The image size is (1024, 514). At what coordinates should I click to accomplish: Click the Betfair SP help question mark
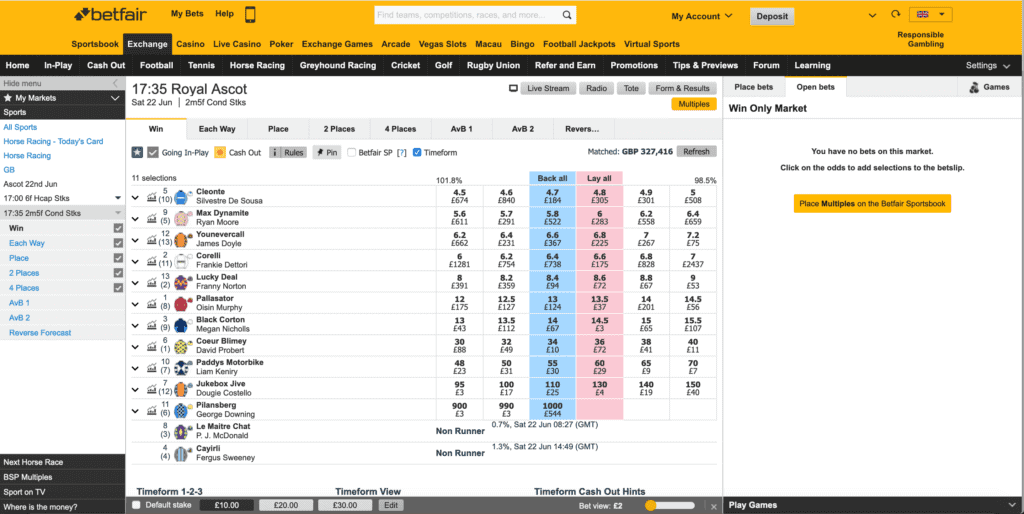point(402,153)
